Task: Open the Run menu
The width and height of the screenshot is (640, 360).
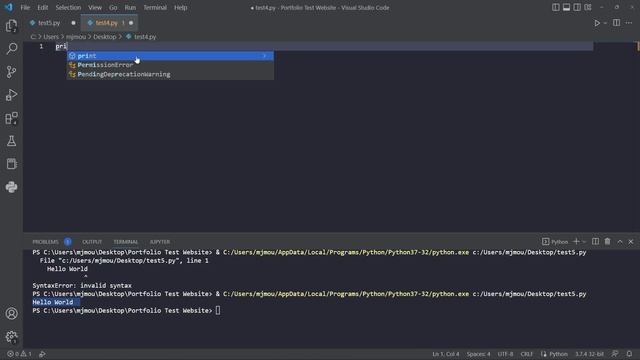Action: [130, 7]
